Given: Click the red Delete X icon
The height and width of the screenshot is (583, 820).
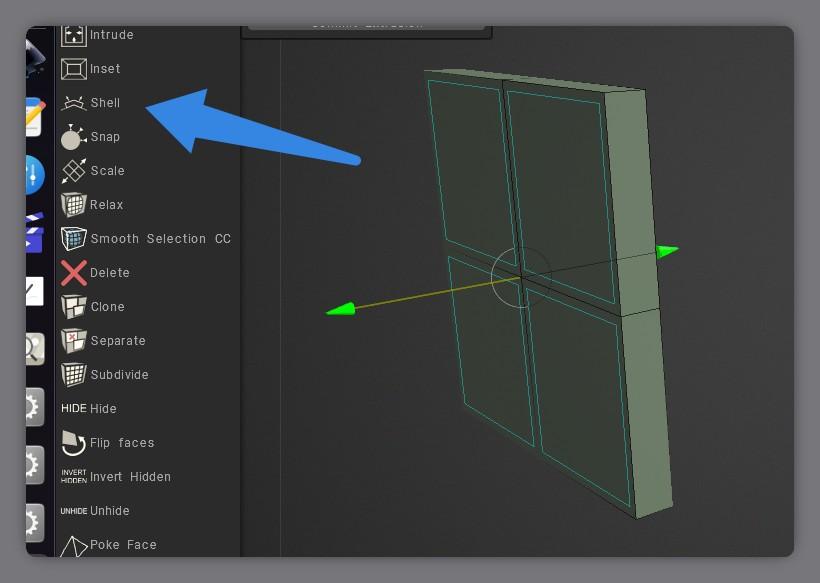Looking at the screenshot, I should [74, 273].
